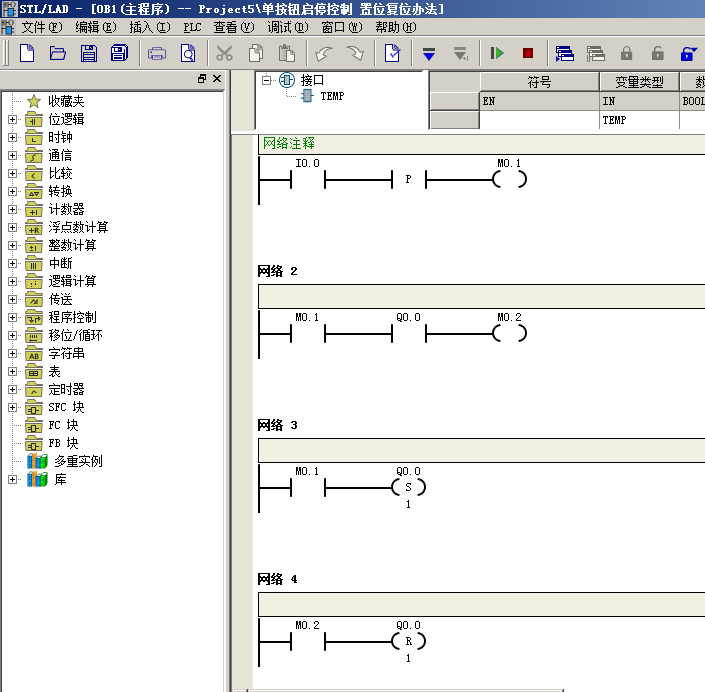705x692 pixels.
Task: Select 逻辑计算 tree item
Action: click(72, 281)
